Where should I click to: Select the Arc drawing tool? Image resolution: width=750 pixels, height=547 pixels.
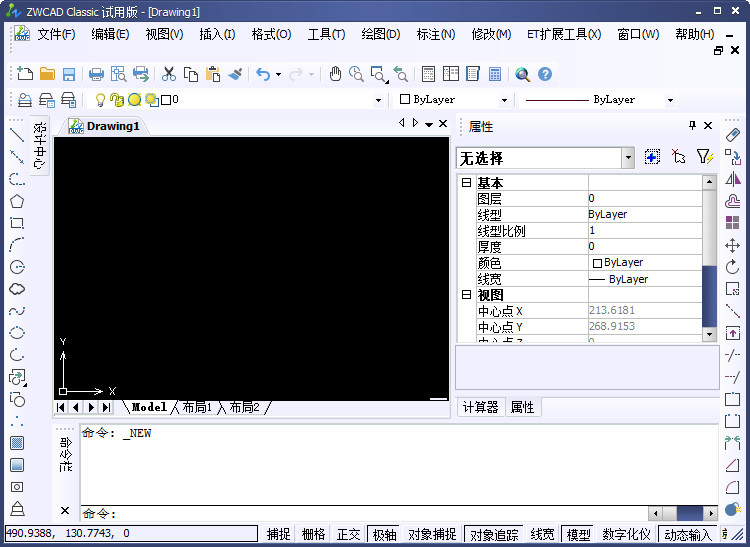click(17, 245)
